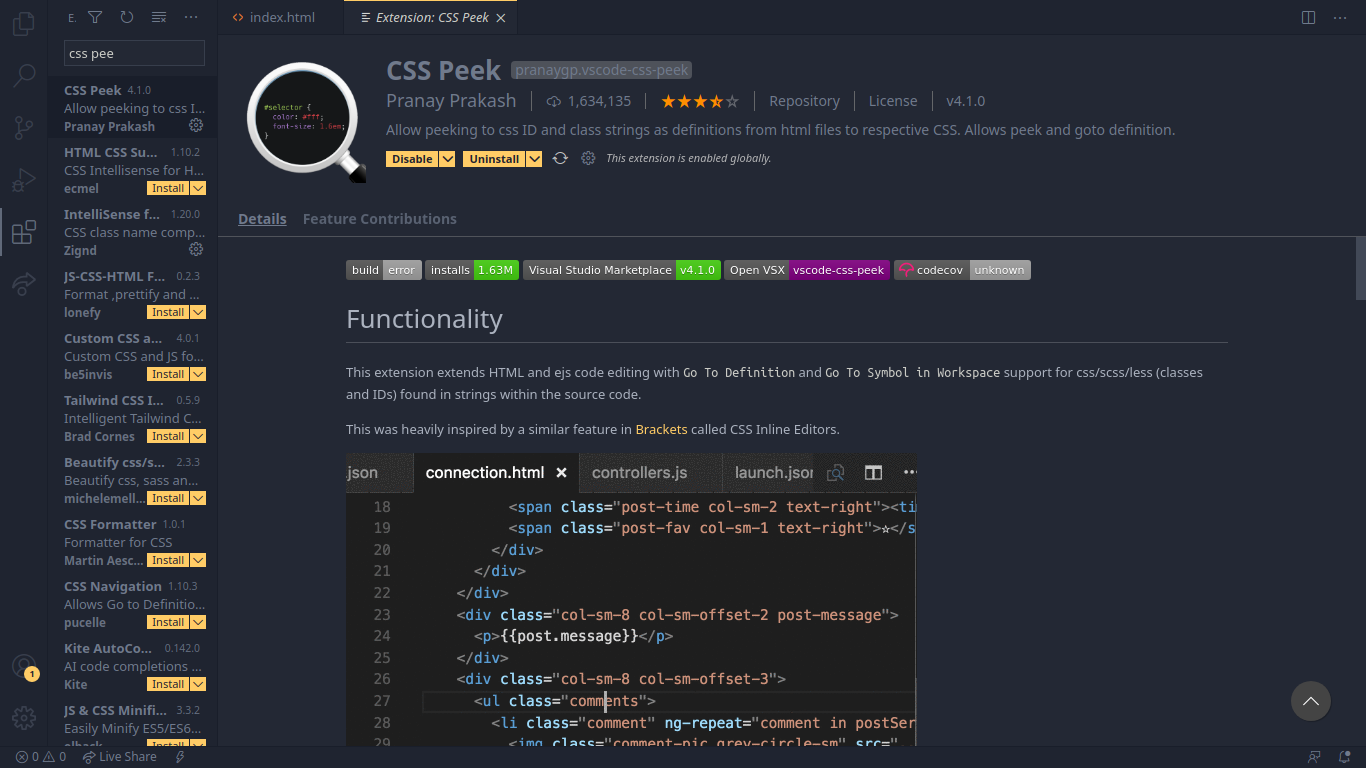Image resolution: width=1366 pixels, height=768 pixels.
Task: Open the Manage gear in activity bar
Action: click(24, 718)
